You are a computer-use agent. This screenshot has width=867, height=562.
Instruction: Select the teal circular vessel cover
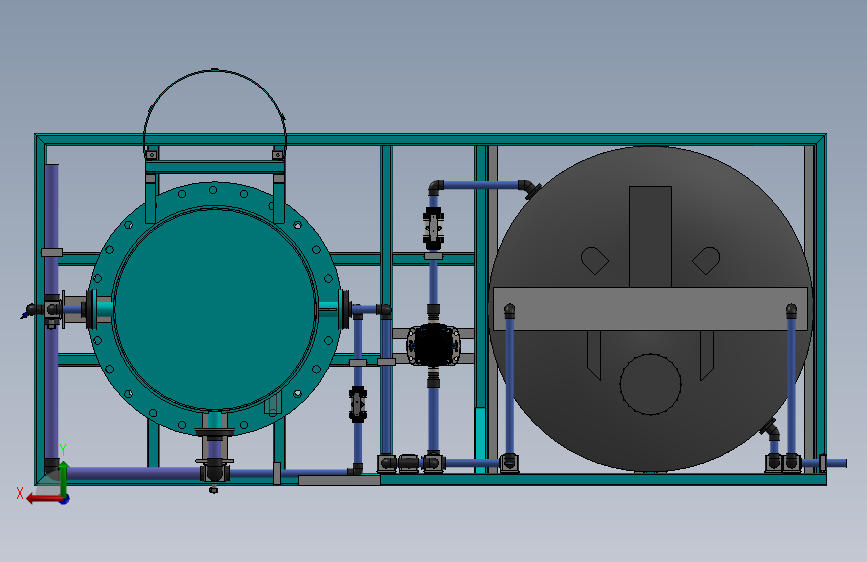tap(215, 310)
